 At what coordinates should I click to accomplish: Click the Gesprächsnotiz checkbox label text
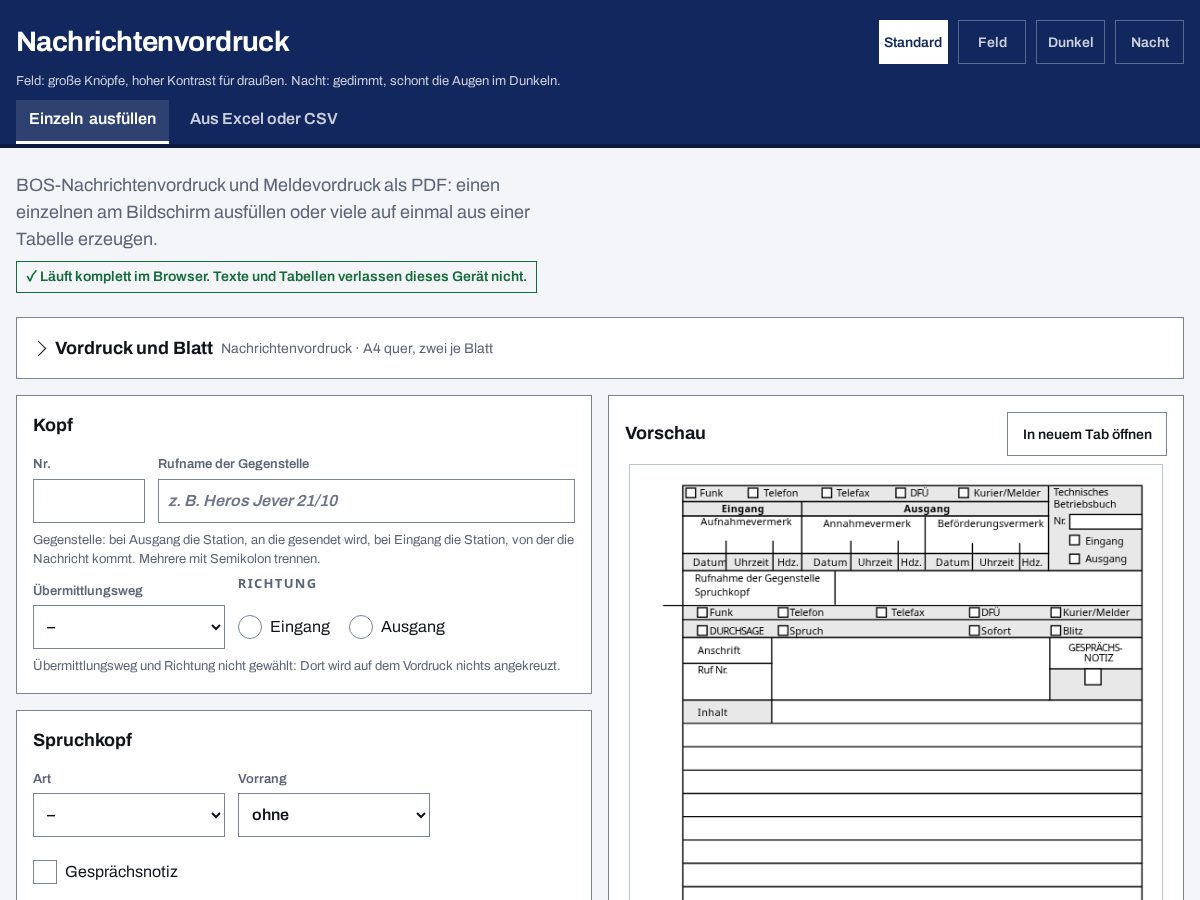pyautogui.click(x=121, y=872)
